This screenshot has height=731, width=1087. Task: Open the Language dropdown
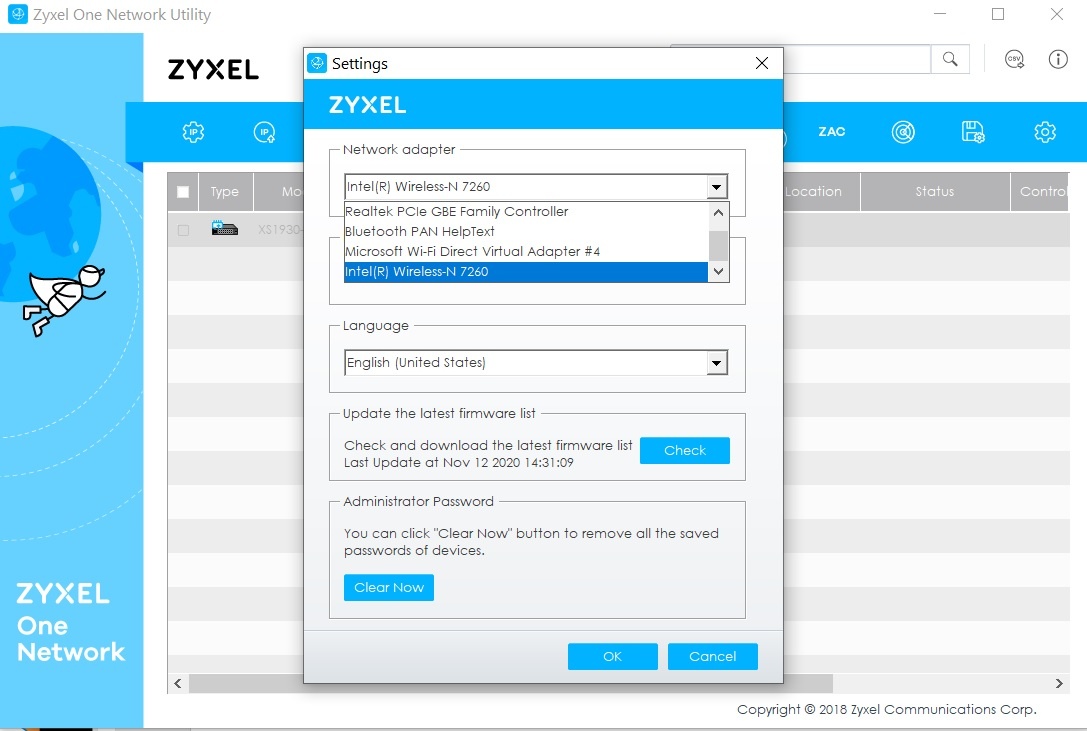click(716, 363)
